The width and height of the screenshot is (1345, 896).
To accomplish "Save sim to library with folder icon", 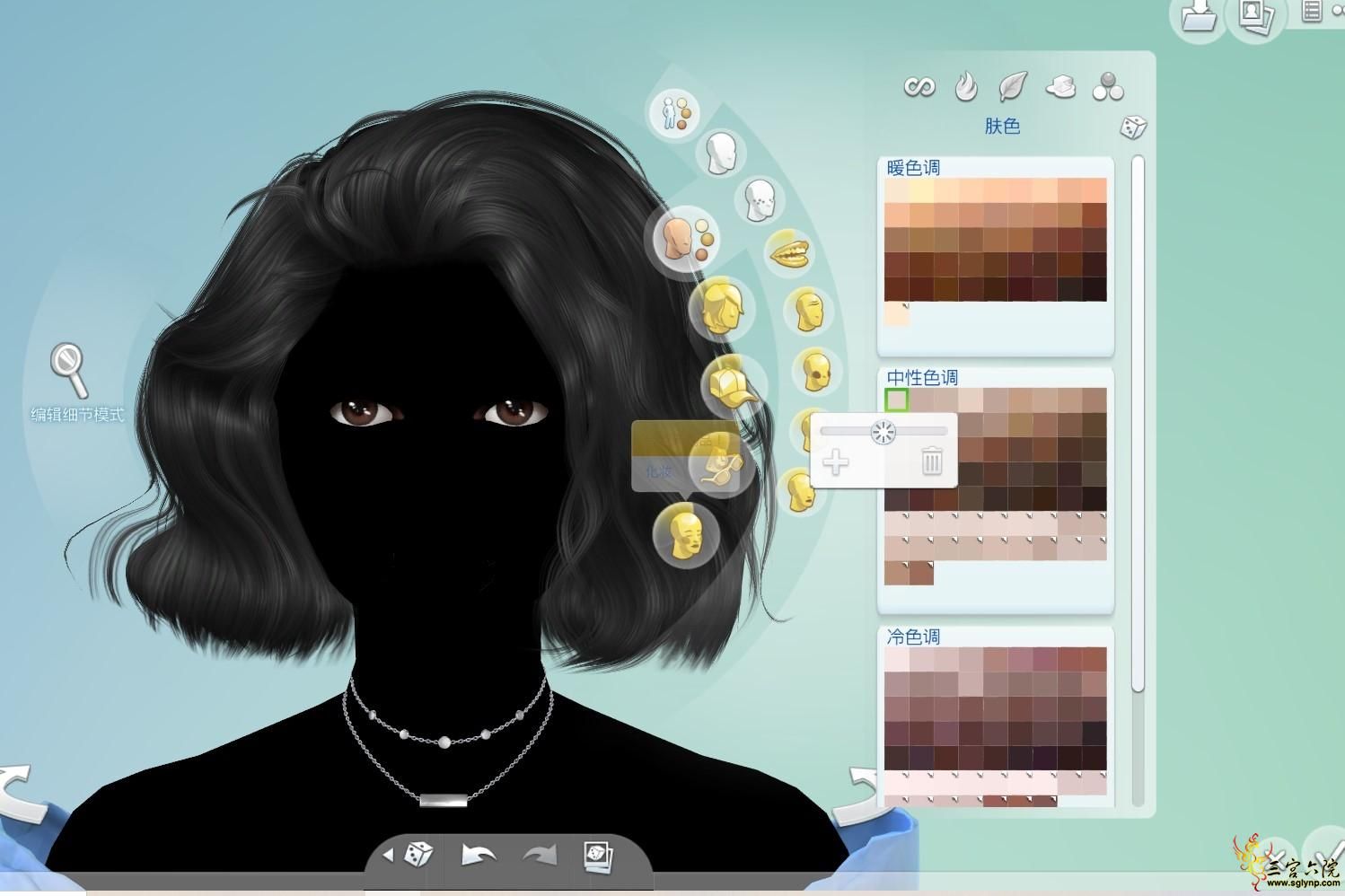I will 1199,16.
